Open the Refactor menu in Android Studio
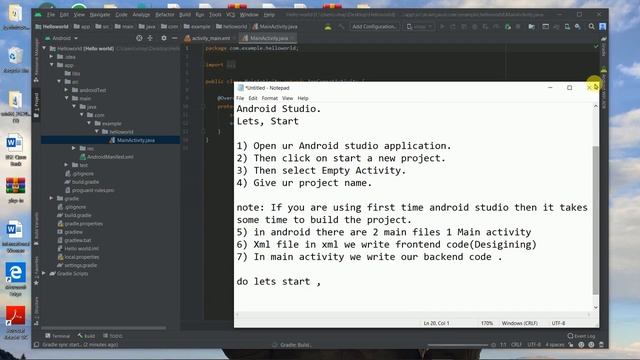Viewport: 640px width, 360px height. [x=164, y=15]
